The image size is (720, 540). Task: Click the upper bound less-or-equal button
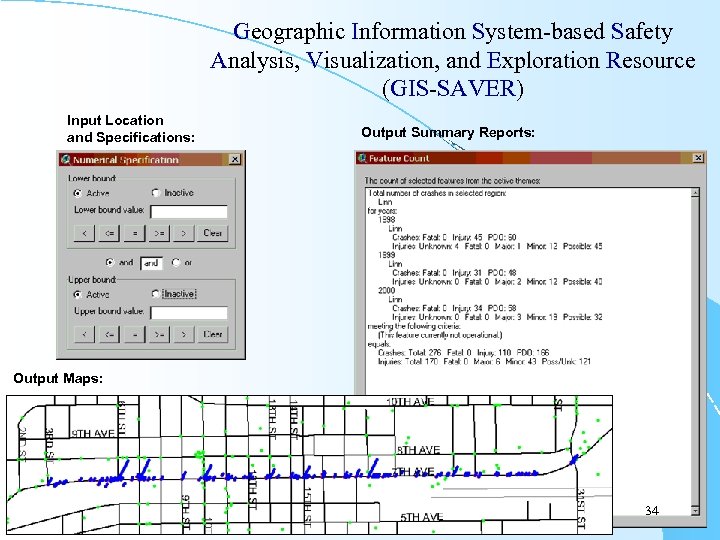[x=110, y=334]
